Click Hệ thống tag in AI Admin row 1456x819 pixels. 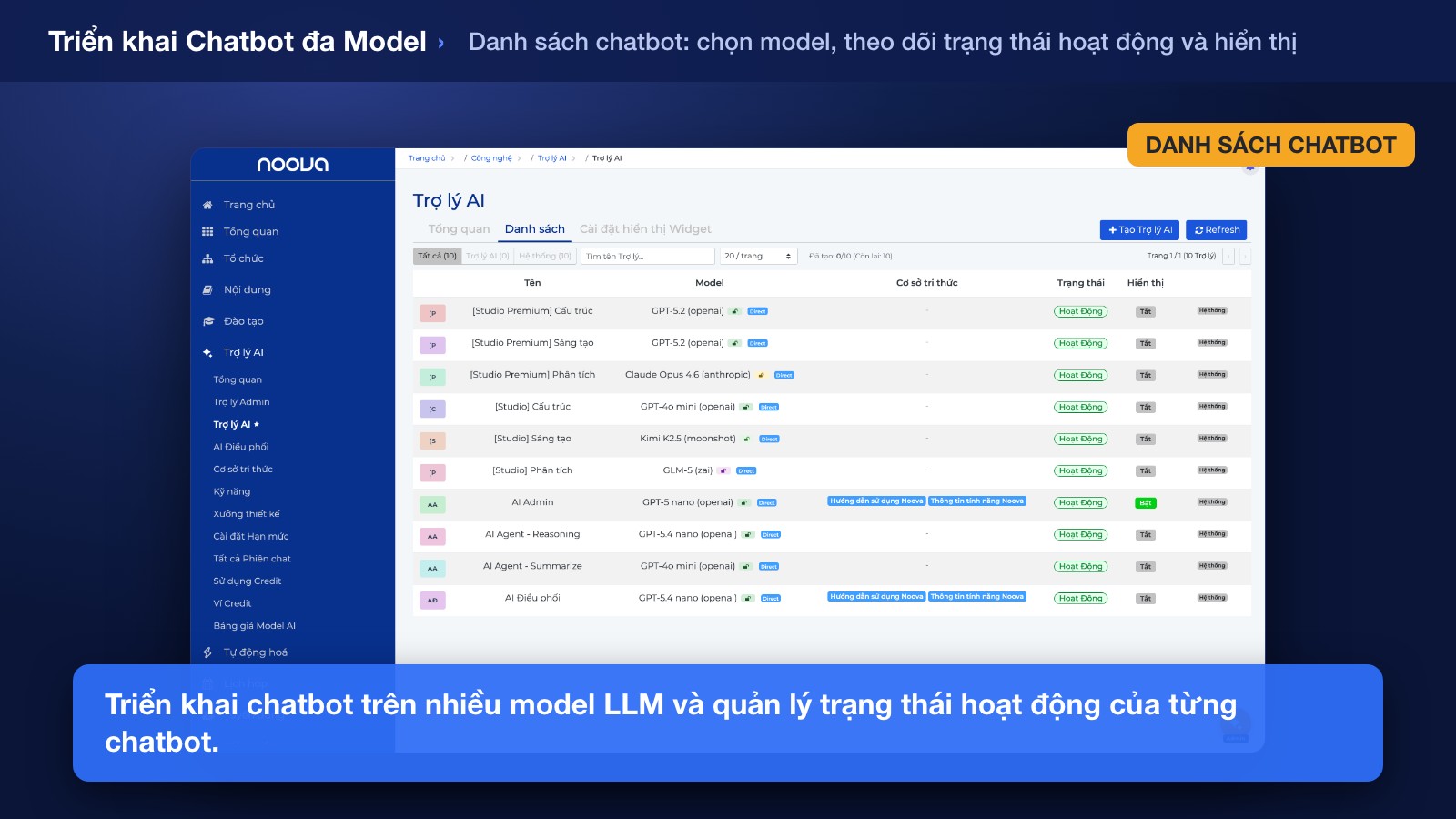coord(1212,502)
